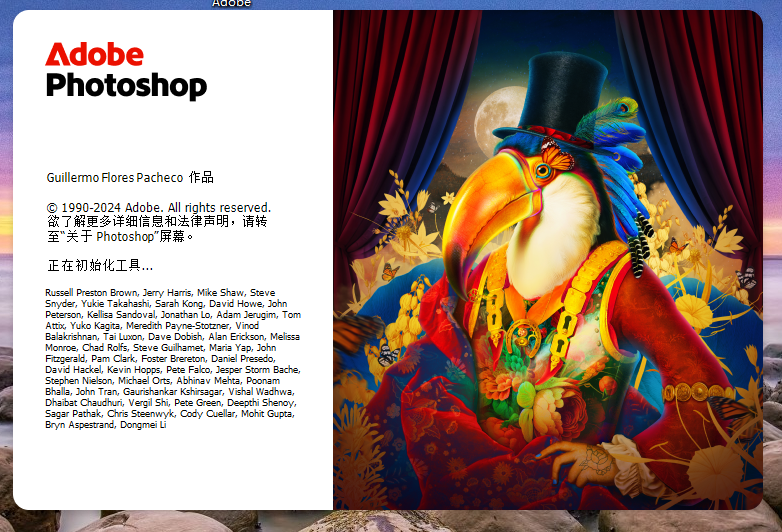Click the toucan splash artwork image
Screen dimensions: 782x532
[x=548, y=260]
